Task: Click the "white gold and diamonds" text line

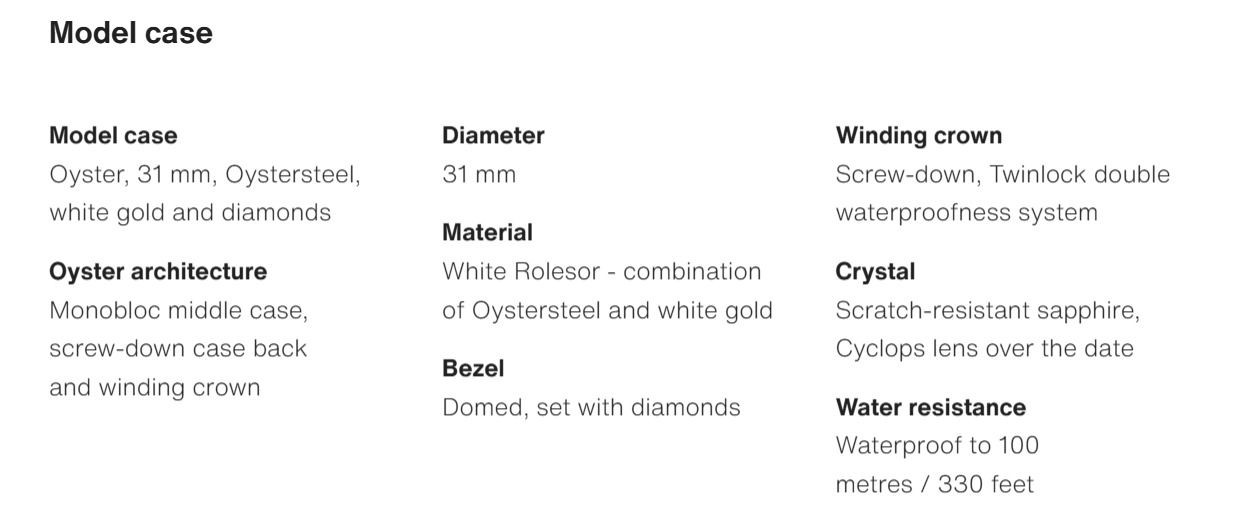Action: [x=190, y=212]
